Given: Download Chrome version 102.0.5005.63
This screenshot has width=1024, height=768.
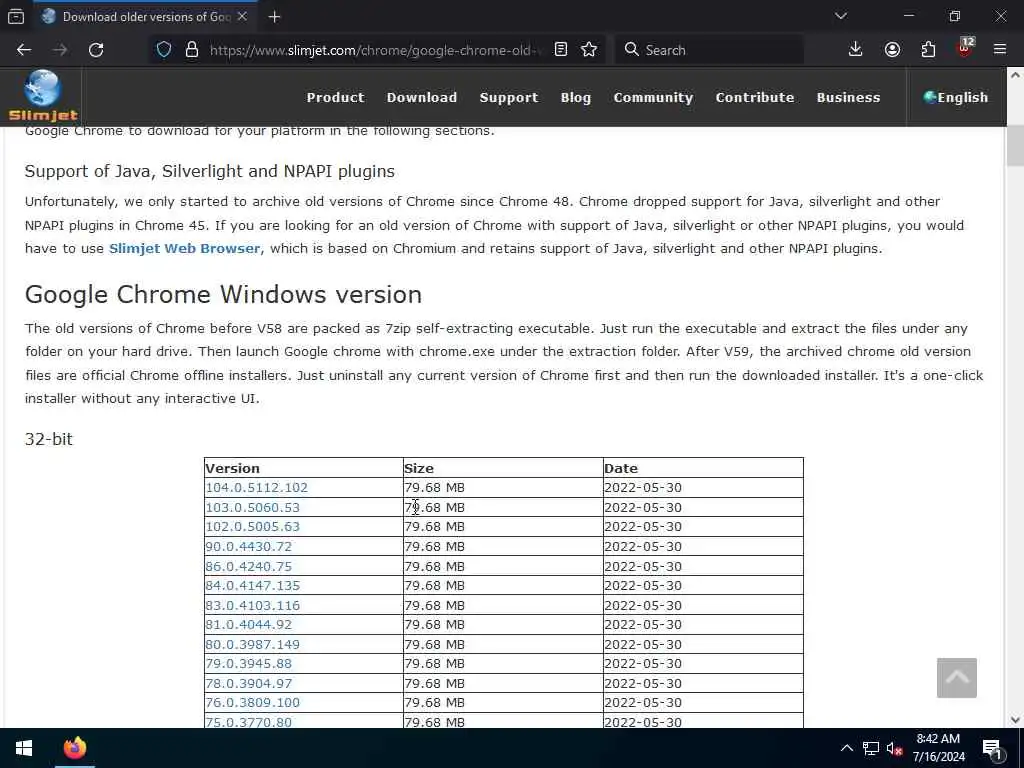Looking at the screenshot, I should tap(253, 526).
